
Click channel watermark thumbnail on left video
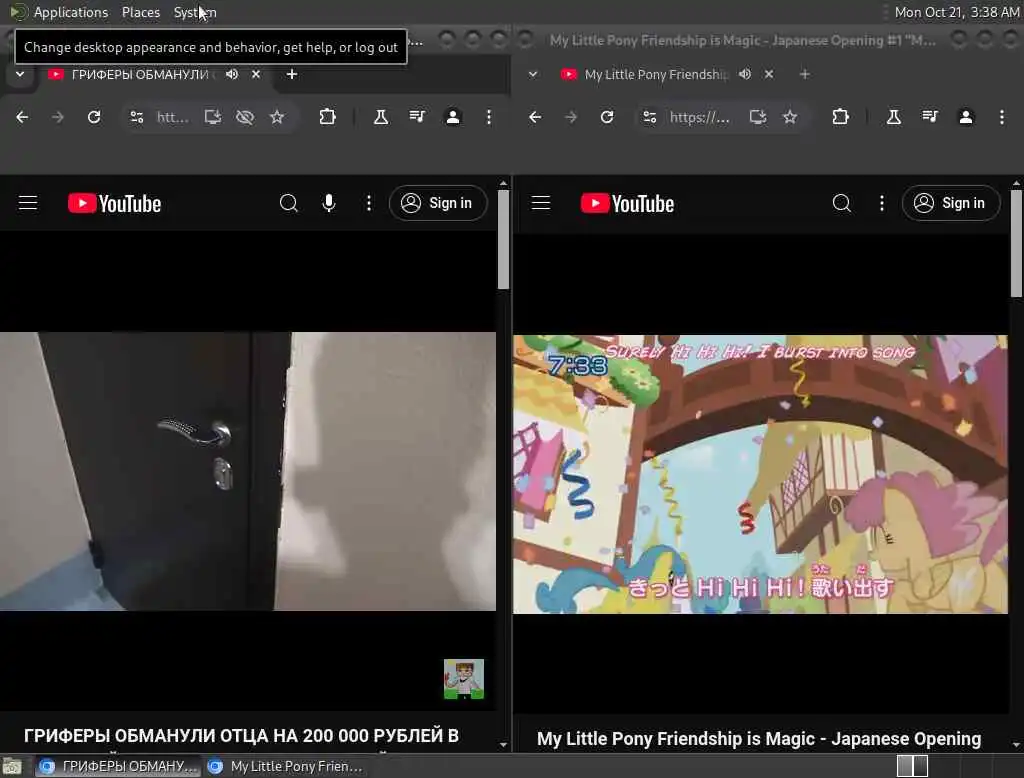tap(464, 679)
